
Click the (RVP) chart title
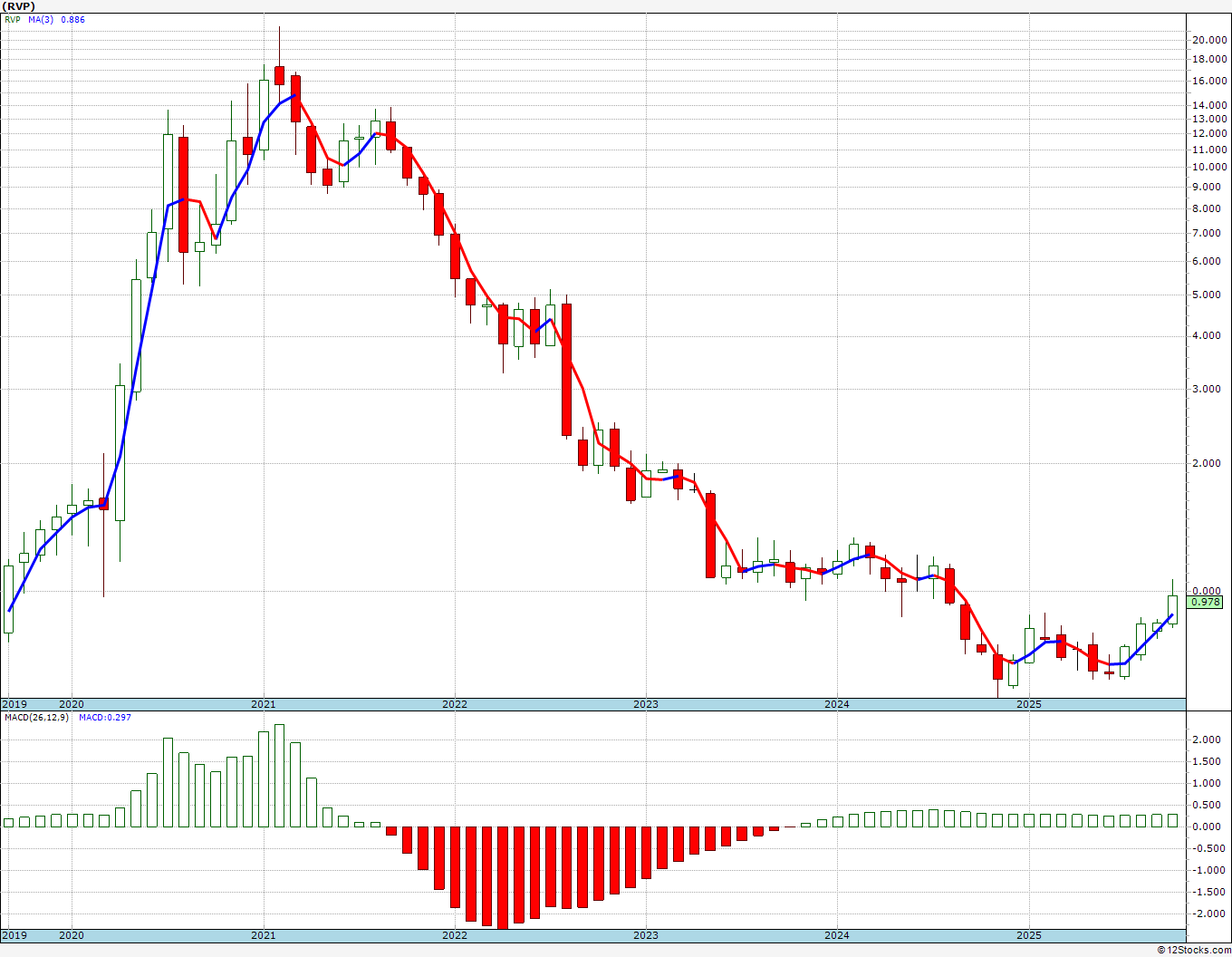coord(16,5)
